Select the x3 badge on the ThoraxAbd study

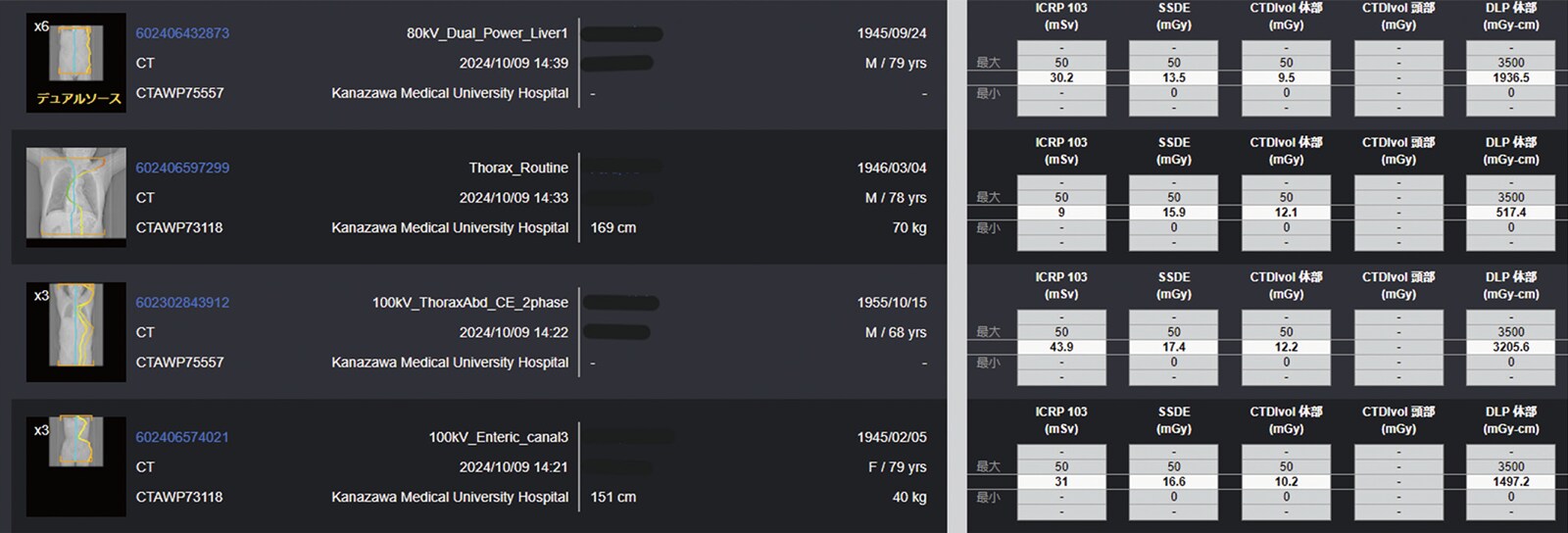coord(41,296)
